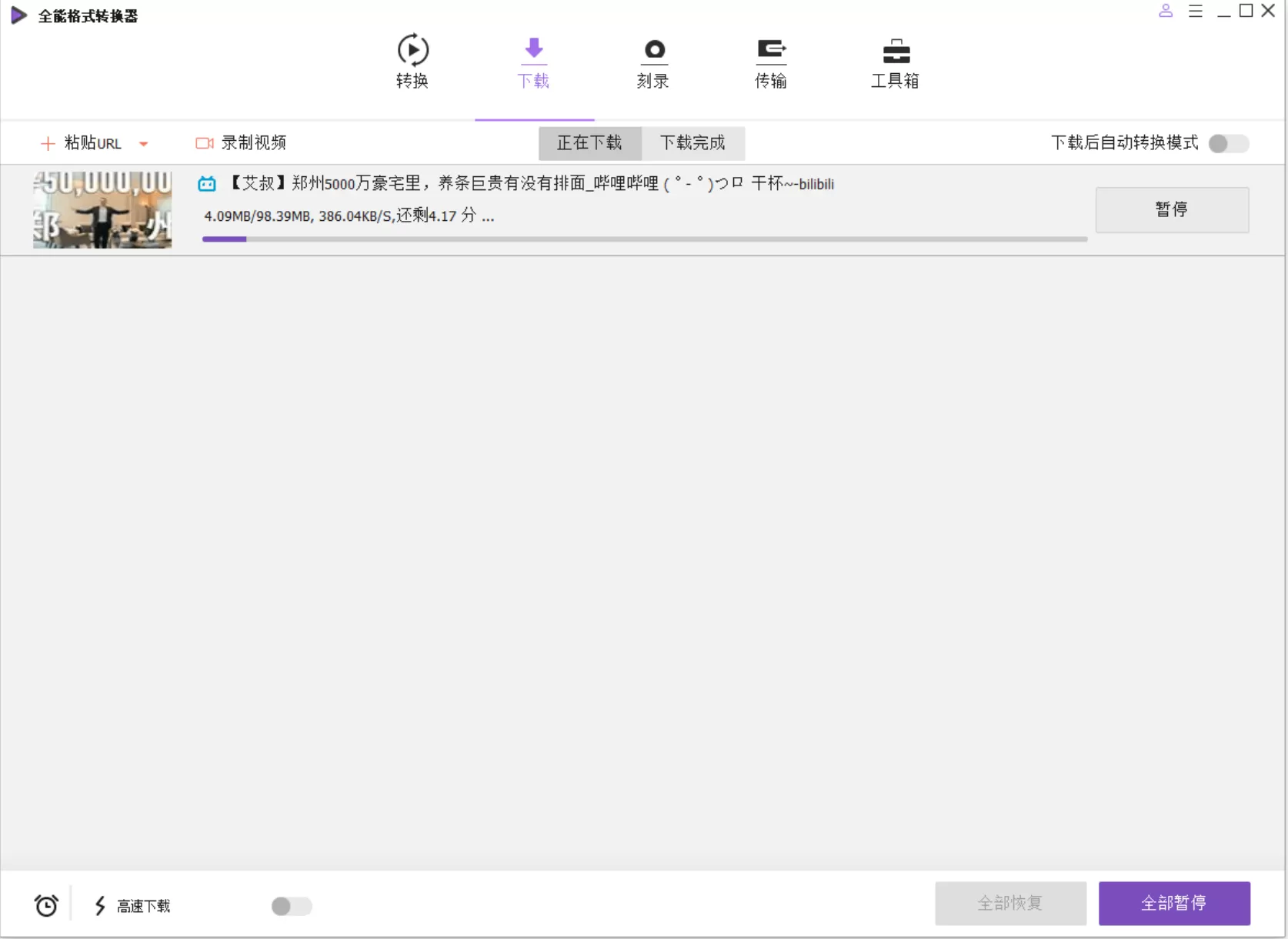Open the hamburger main menu
This screenshot has height=939, width=1288.
(1195, 11)
